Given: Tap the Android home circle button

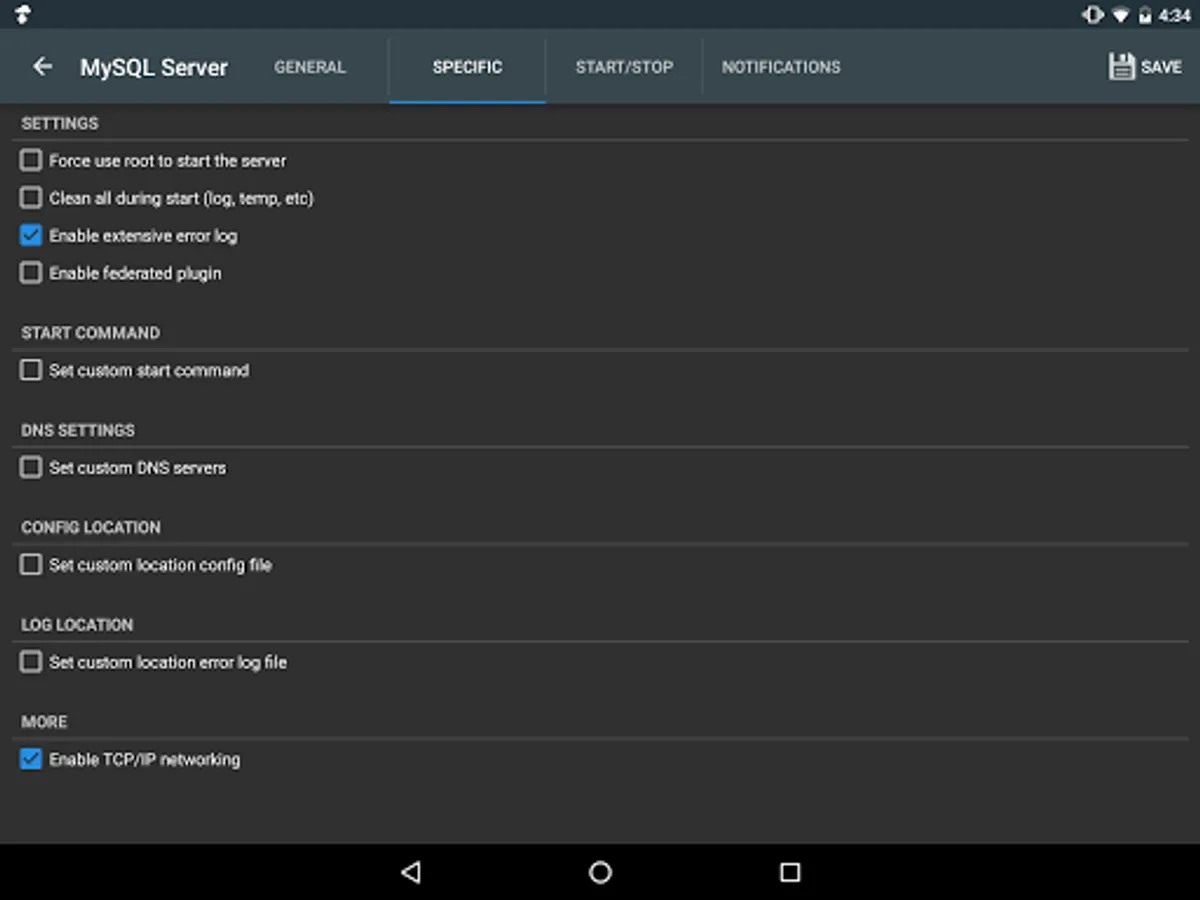Looking at the screenshot, I should (x=600, y=872).
